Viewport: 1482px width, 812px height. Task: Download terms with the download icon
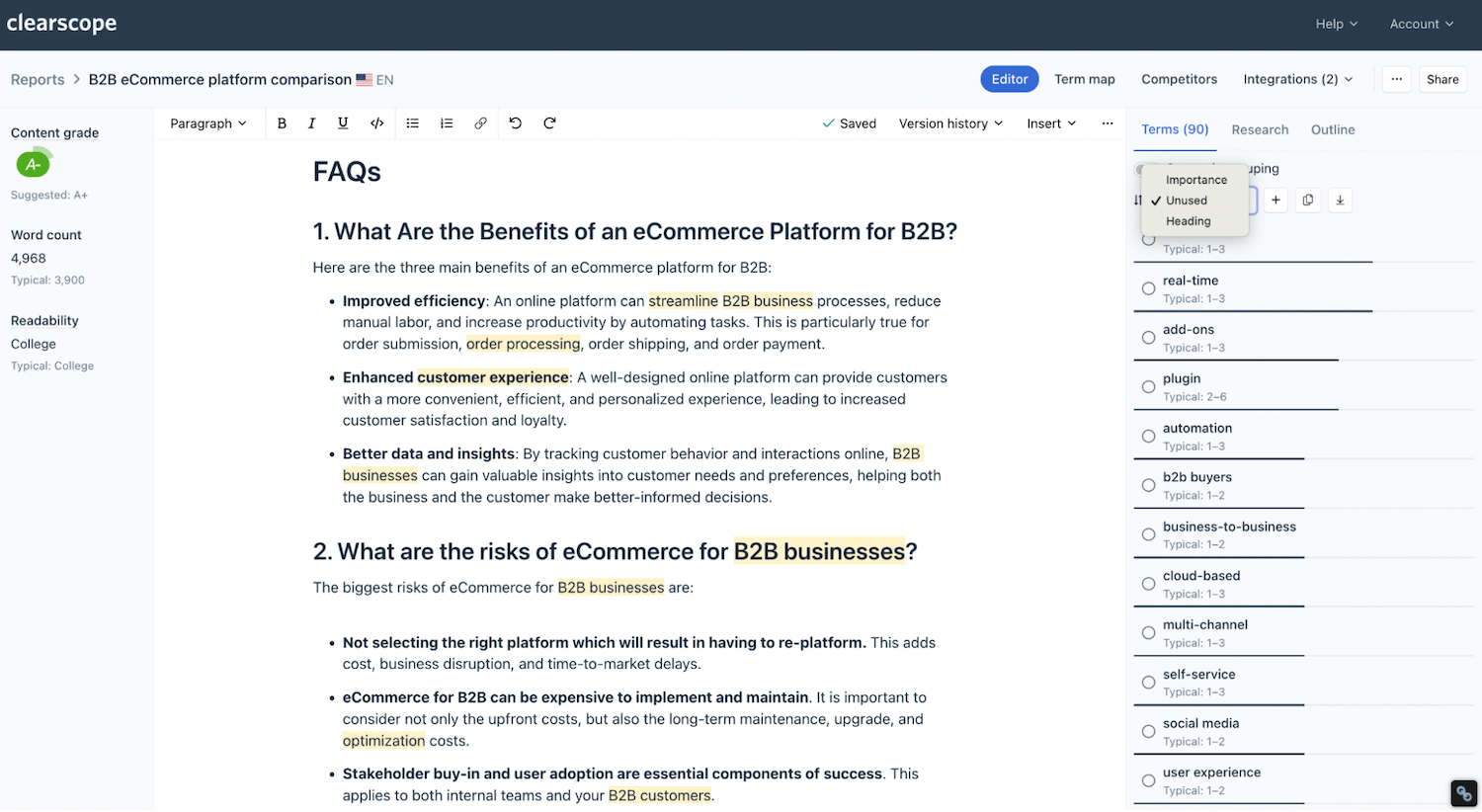pyautogui.click(x=1340, y=201)
